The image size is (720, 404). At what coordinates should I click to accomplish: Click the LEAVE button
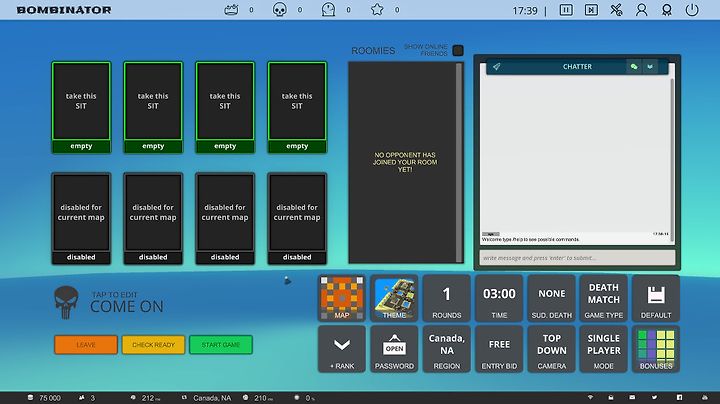(86, 345)
